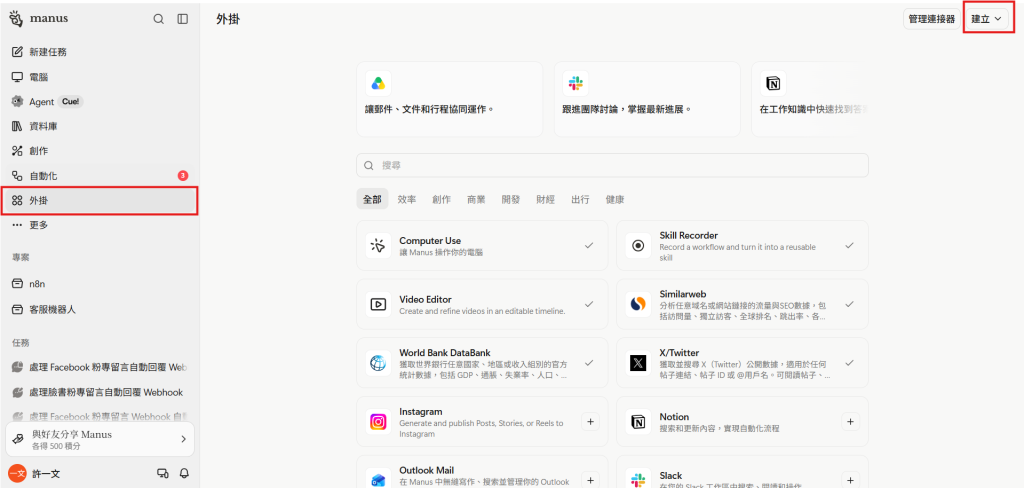
Task: Open 資料庫 in the sidebar
Action: coord(99,126)
